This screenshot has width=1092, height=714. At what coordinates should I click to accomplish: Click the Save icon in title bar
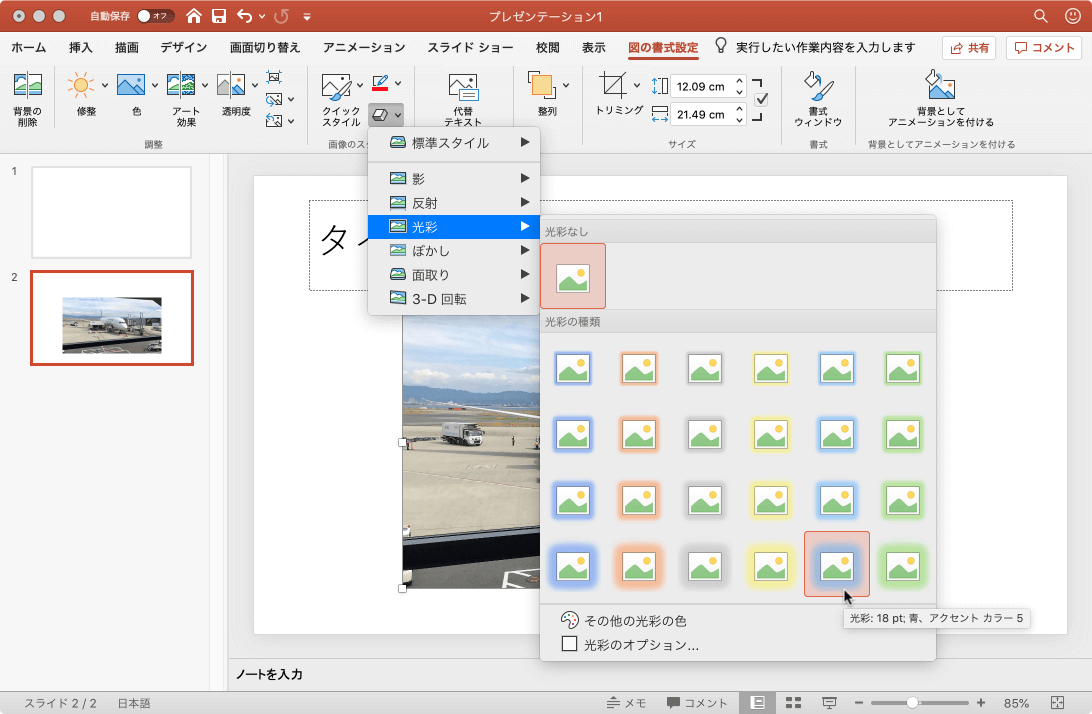click(x=219, y=16)
